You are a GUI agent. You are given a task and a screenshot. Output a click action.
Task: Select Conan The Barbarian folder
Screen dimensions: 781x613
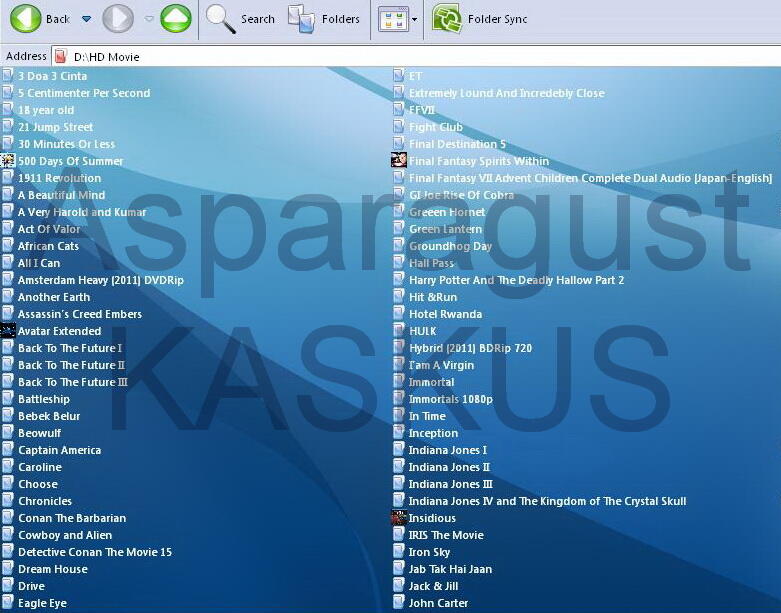pos(72,518)
